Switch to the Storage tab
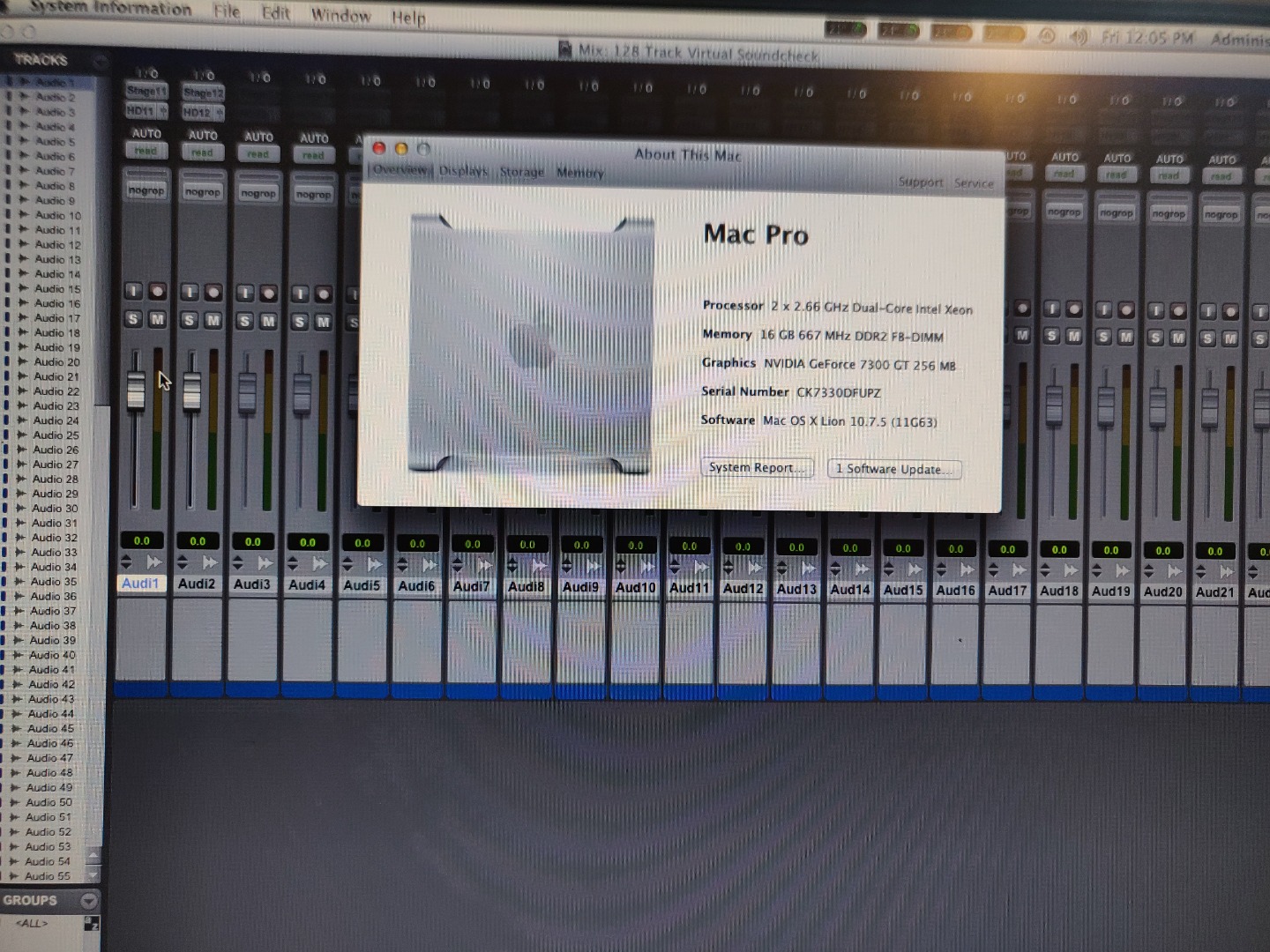1270x952 pixels. tap(521, 172)
